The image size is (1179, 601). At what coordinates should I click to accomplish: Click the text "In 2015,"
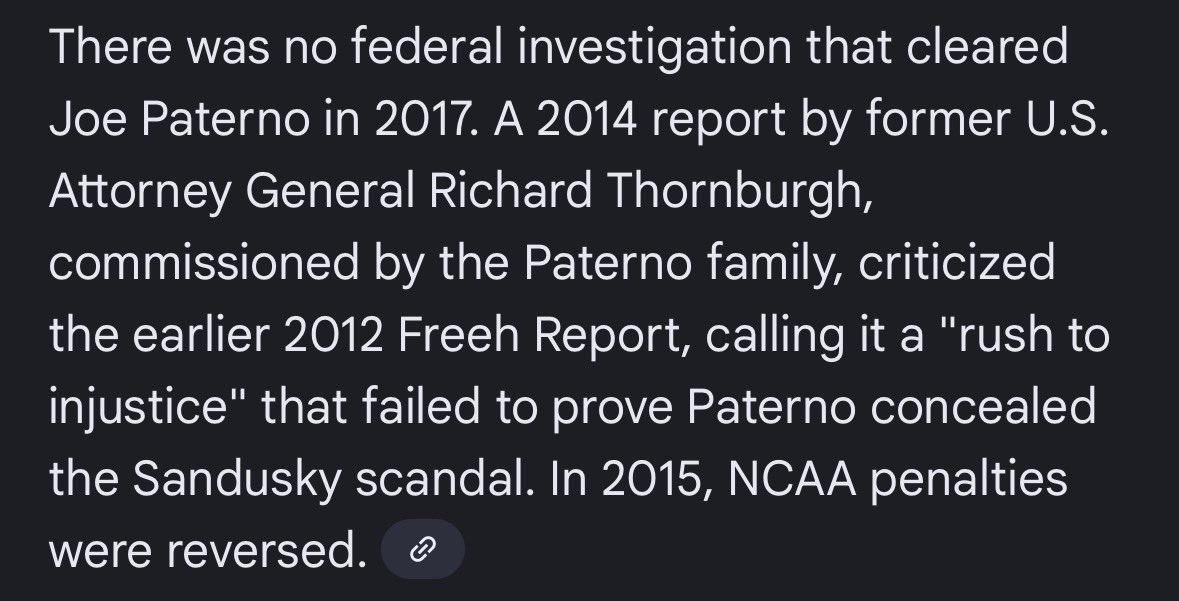click(632, 478)
